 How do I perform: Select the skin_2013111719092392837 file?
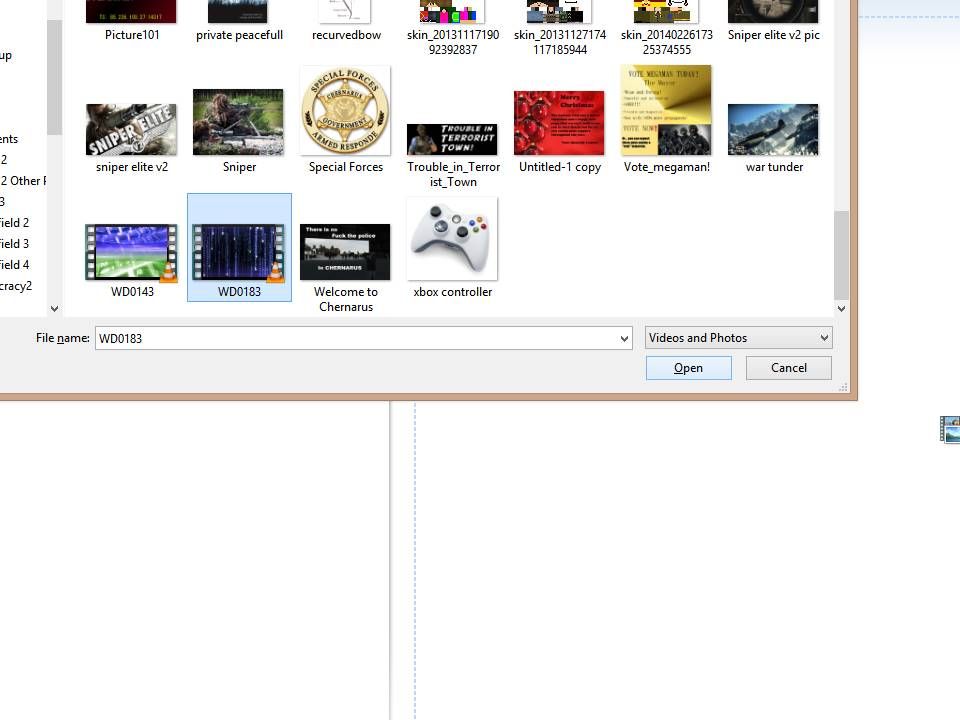click(452, 28)
